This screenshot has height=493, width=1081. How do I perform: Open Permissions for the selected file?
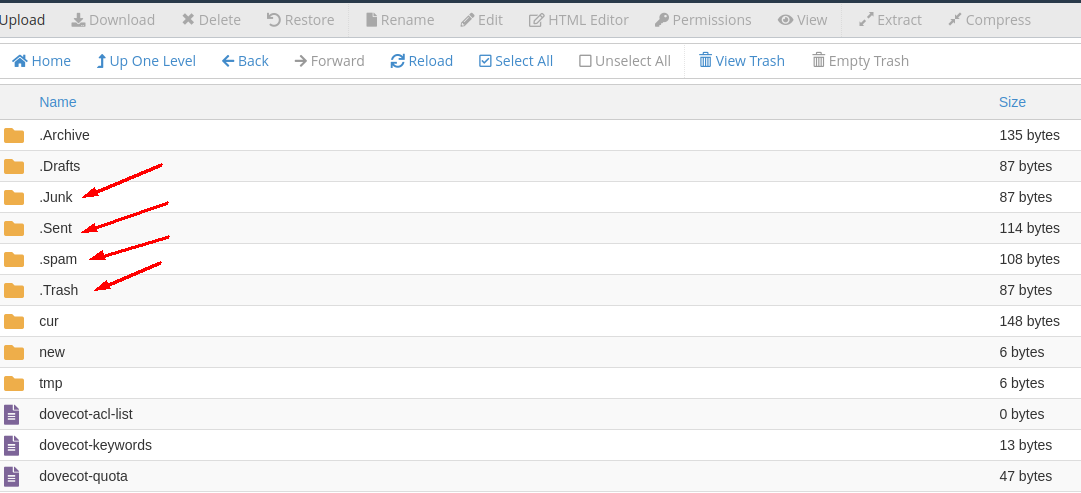click(x=703, y=20)
